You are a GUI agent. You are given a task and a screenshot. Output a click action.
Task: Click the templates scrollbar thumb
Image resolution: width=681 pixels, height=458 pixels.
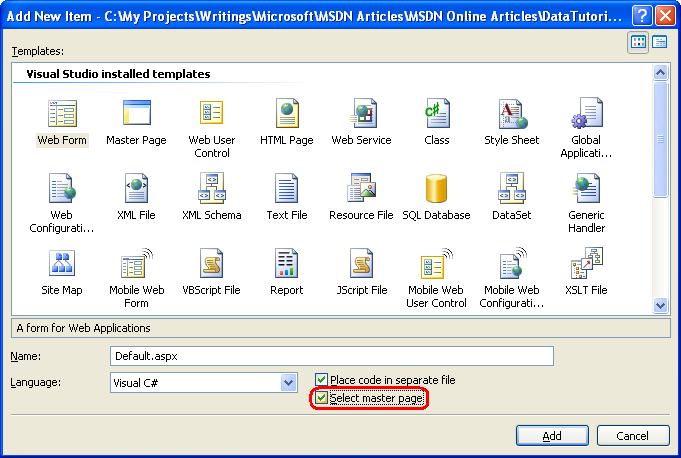pyautogui.click(x=660, y=139)
